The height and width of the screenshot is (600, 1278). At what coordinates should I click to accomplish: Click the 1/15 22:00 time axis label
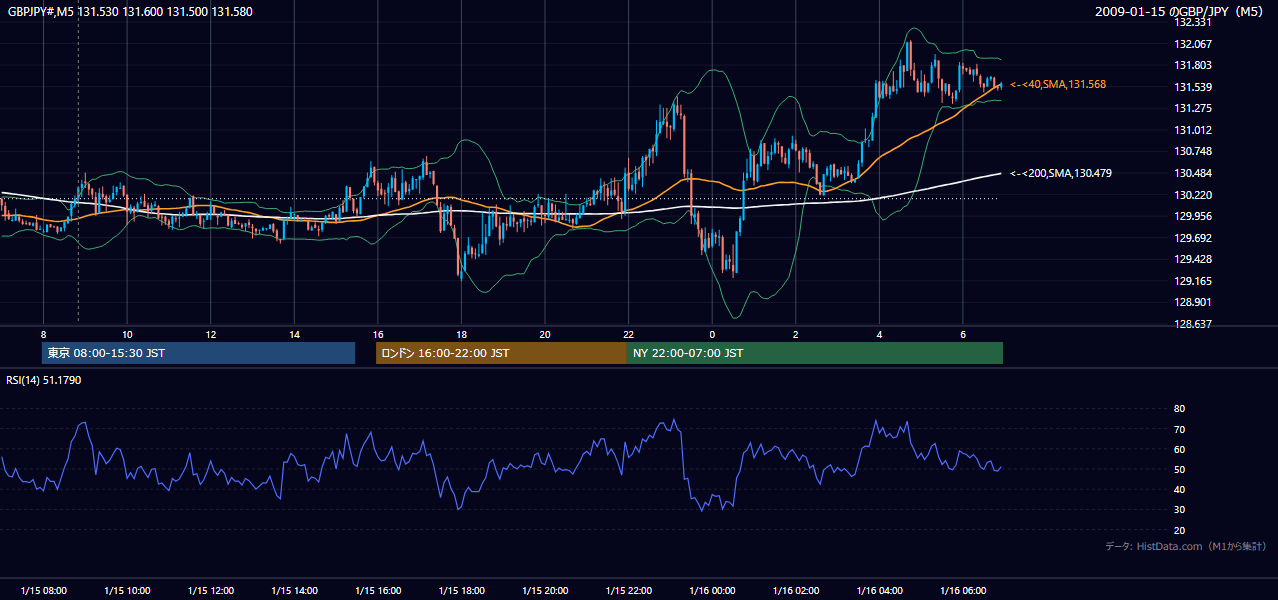tap(628, 591)
